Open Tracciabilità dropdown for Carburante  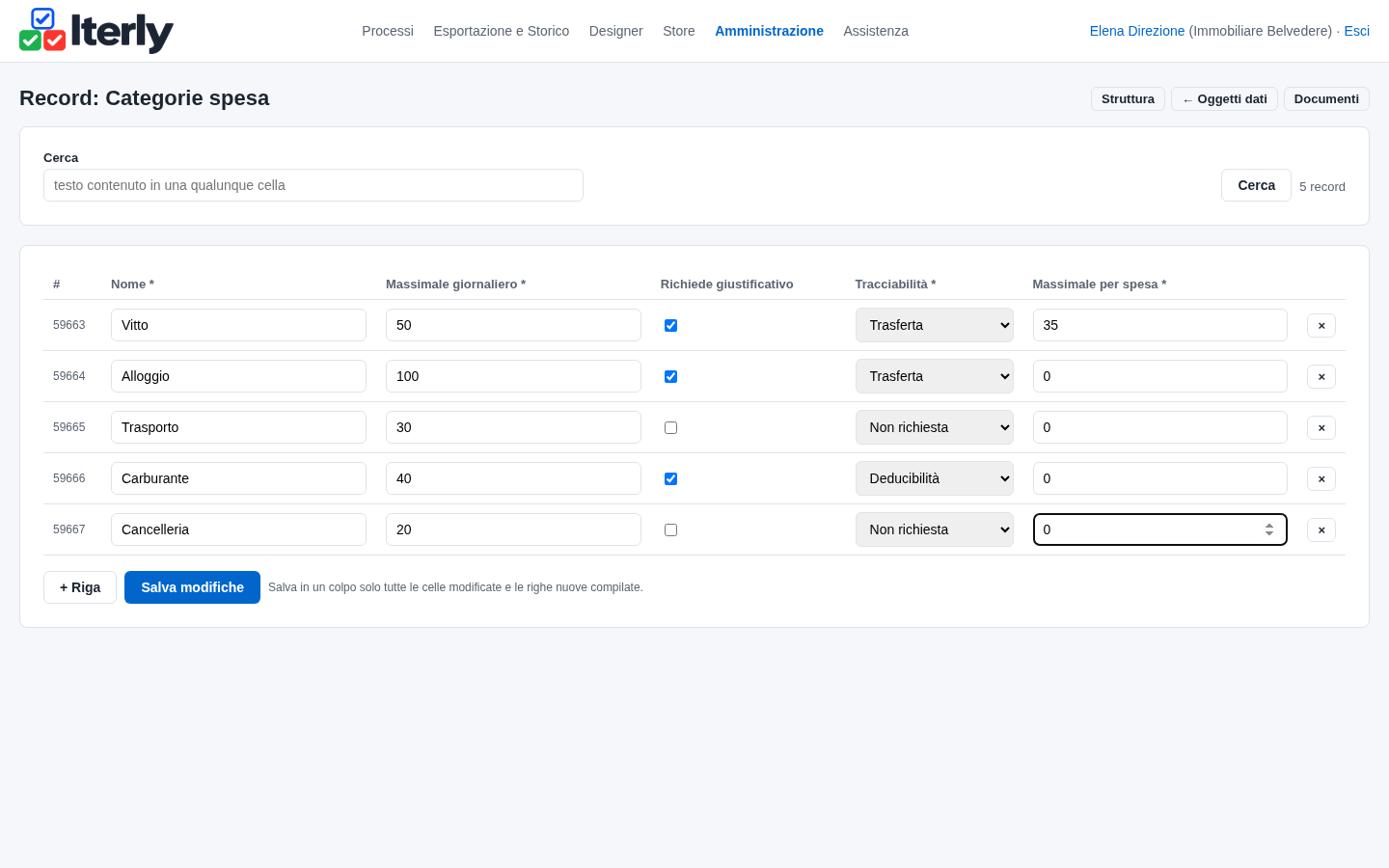click(934, 478)
